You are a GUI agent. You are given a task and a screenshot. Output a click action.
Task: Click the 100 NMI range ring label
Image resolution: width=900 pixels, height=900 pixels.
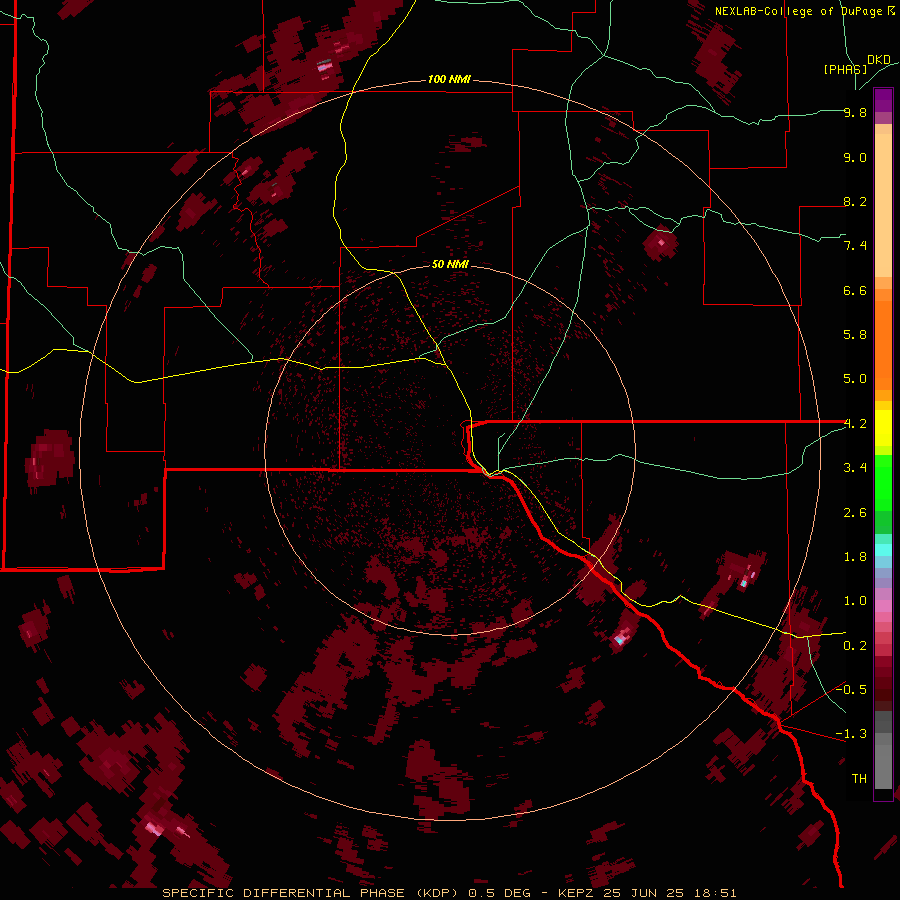click(449, 79)
